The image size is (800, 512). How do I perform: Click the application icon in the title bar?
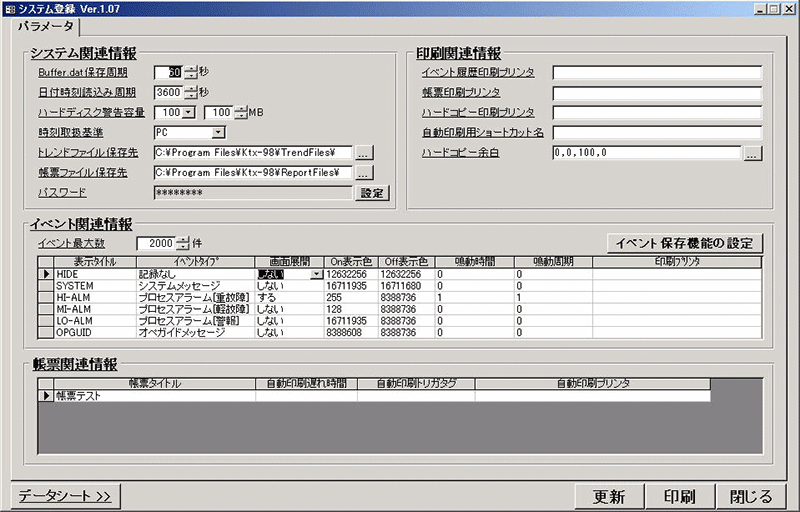(9, 8)
